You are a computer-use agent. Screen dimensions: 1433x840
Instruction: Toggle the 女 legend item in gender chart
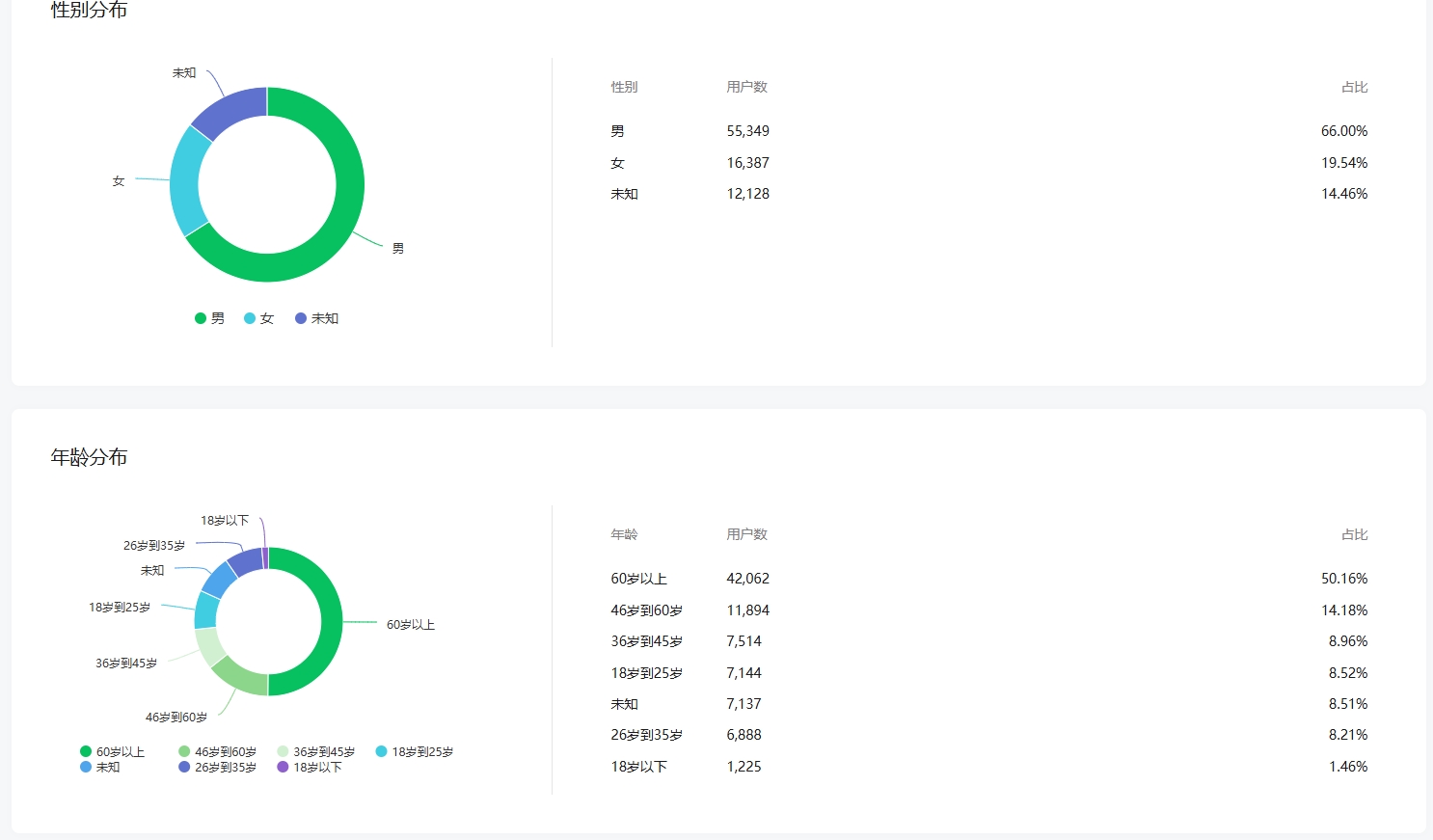point(259,318)
